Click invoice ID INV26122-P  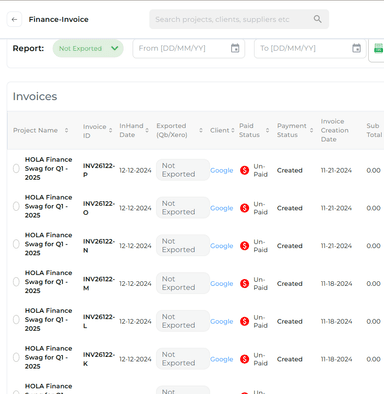(99, 170)
